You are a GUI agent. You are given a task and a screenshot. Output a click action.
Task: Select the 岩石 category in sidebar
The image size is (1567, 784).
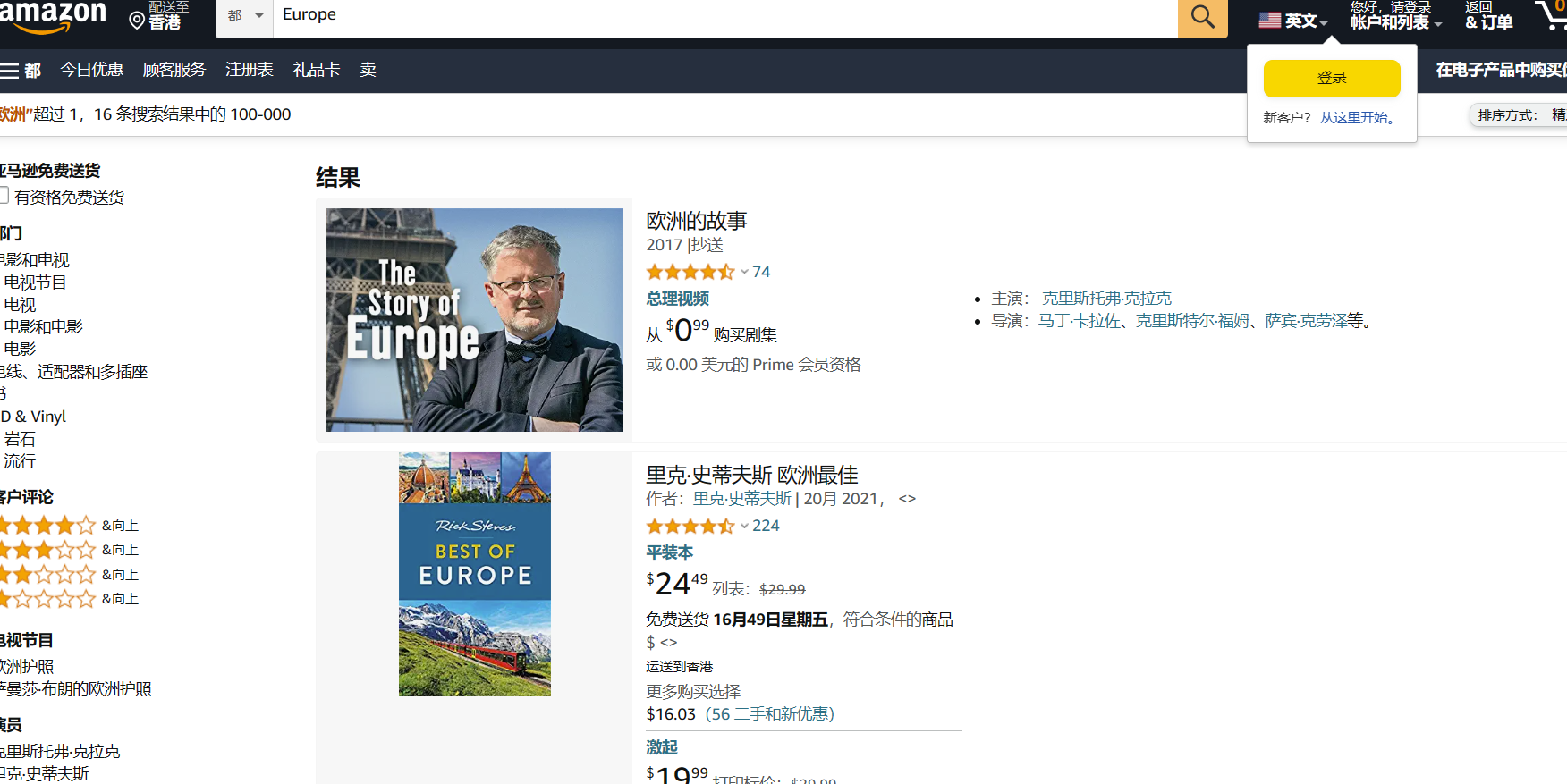pyautogui.click(x=20, y=439)
